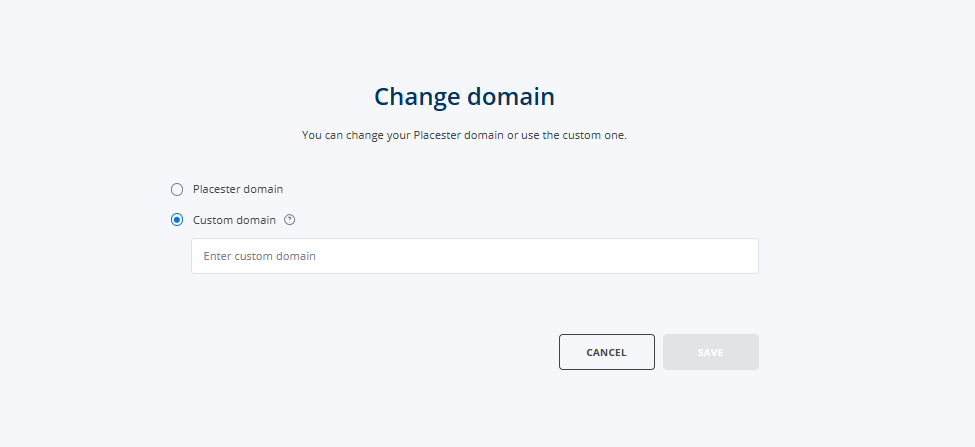Viewport: 975px width, 447px height.
Task: Focus the Enter custom domain text field
Action: pos(474,256)
